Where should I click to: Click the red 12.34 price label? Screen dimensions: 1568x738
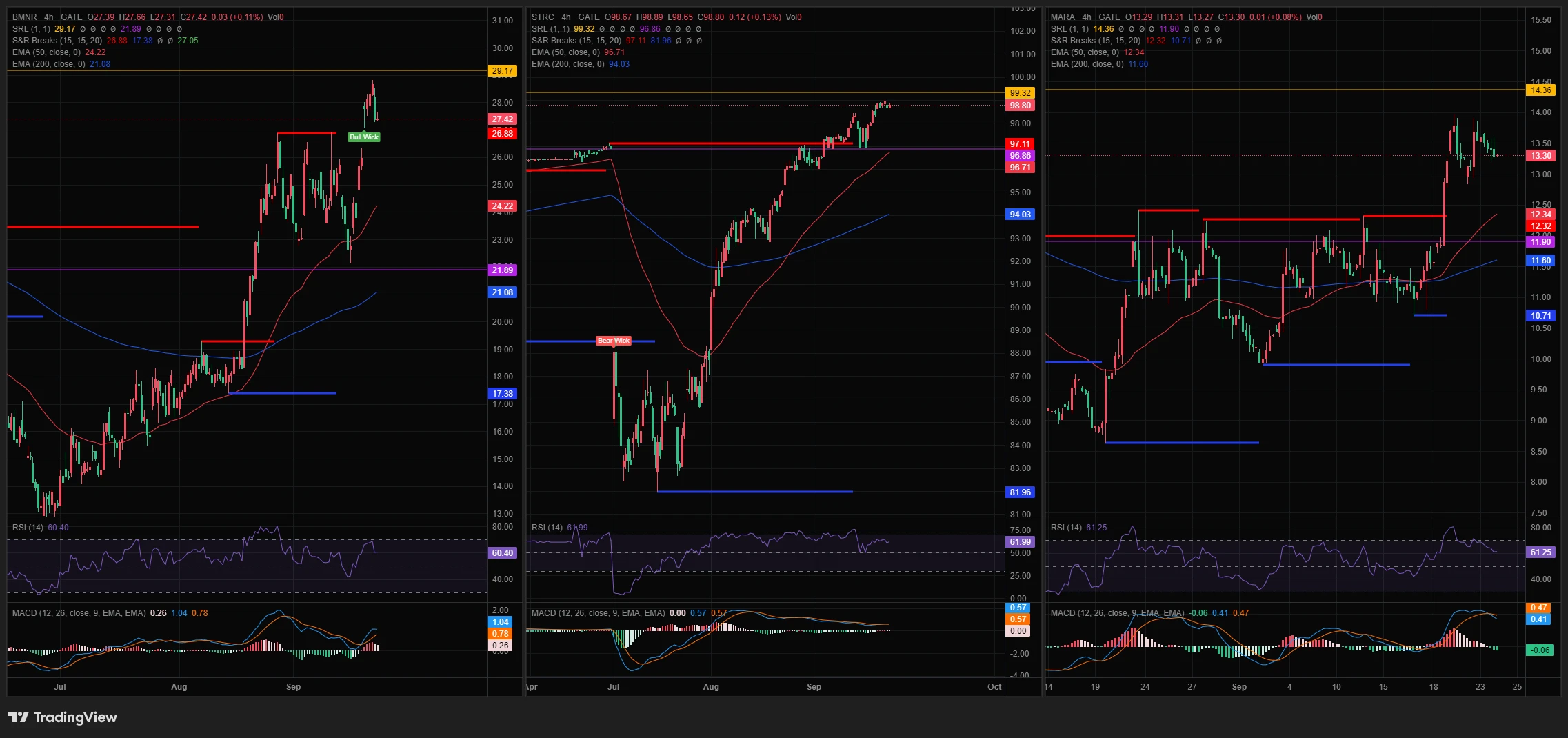tap(1541, 215)
